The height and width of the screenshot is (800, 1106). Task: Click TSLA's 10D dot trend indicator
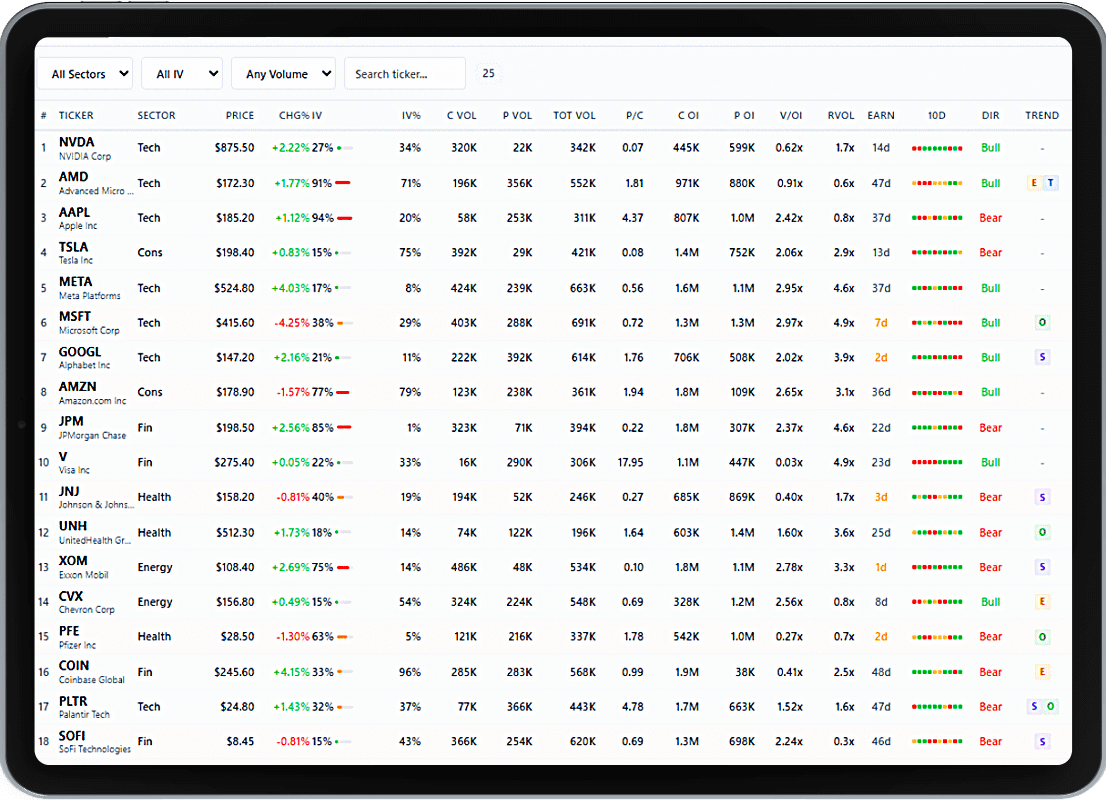[x=936, y=252]
